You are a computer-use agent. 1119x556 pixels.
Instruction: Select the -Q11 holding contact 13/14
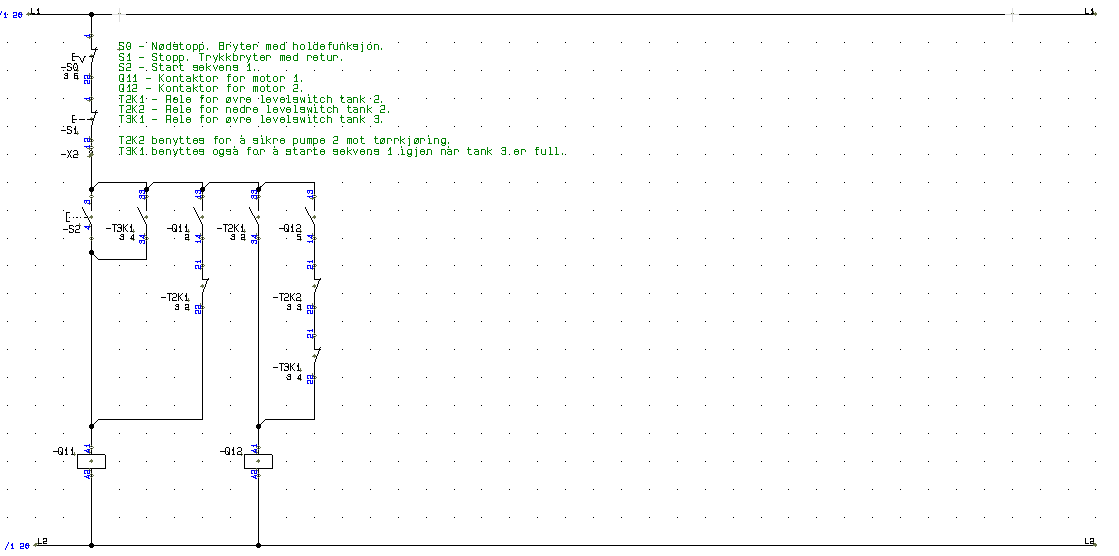click(x=201, y=216)
